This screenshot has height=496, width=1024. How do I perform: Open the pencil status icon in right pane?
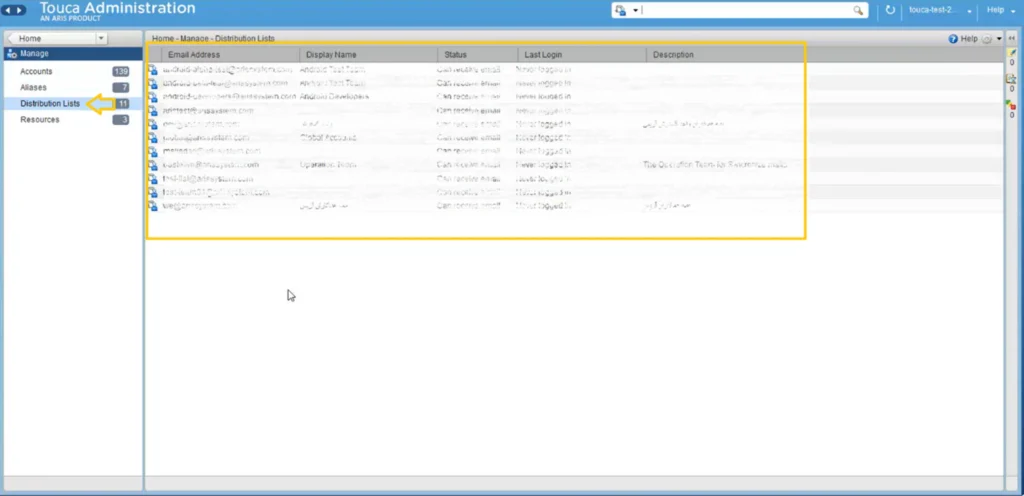(1012, 53)
